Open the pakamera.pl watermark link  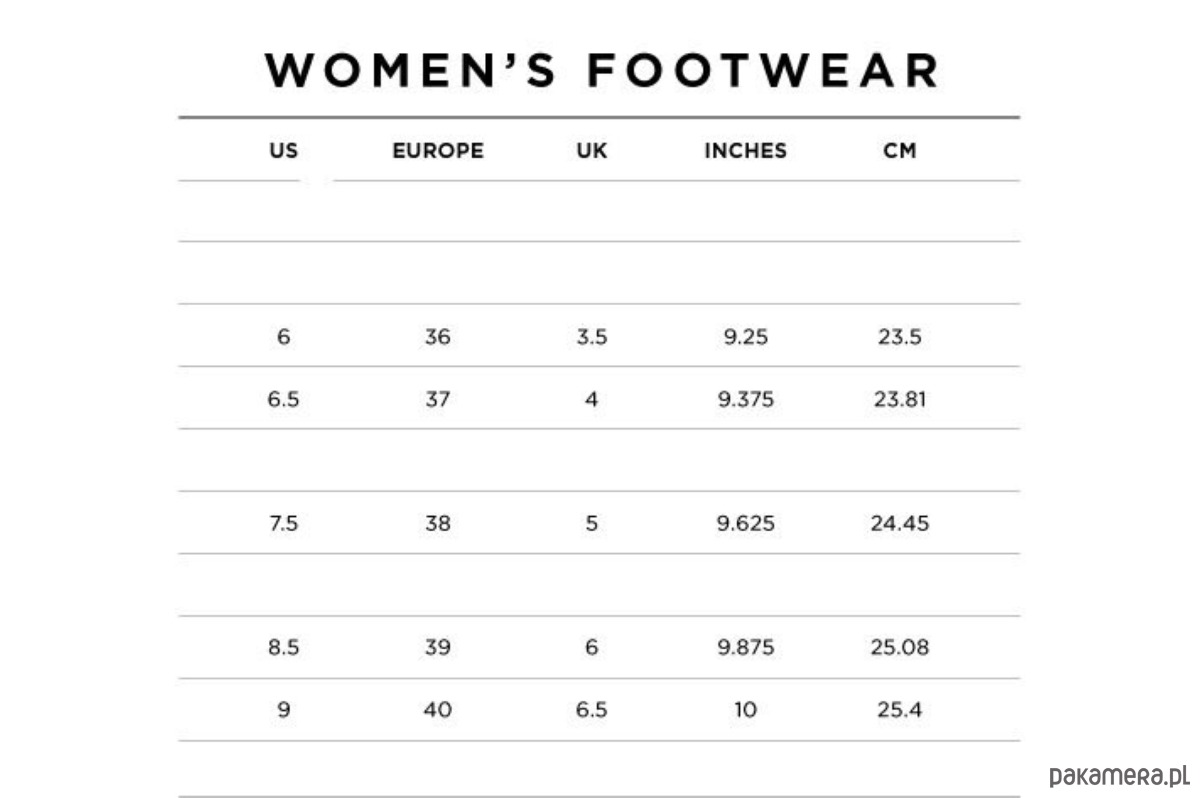1118,775
